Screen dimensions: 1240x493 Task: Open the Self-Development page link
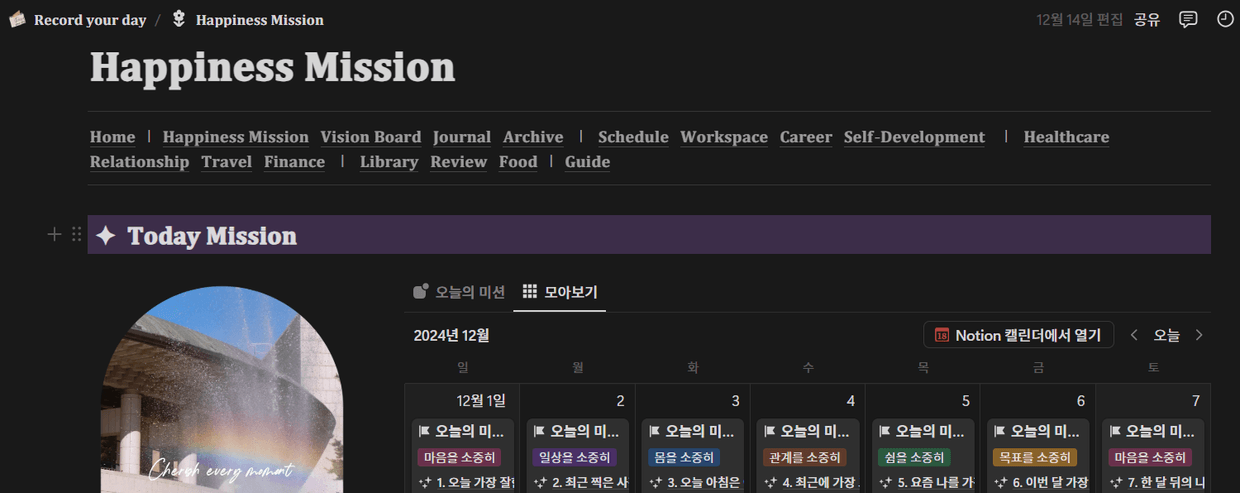click(x=914, y=137)
